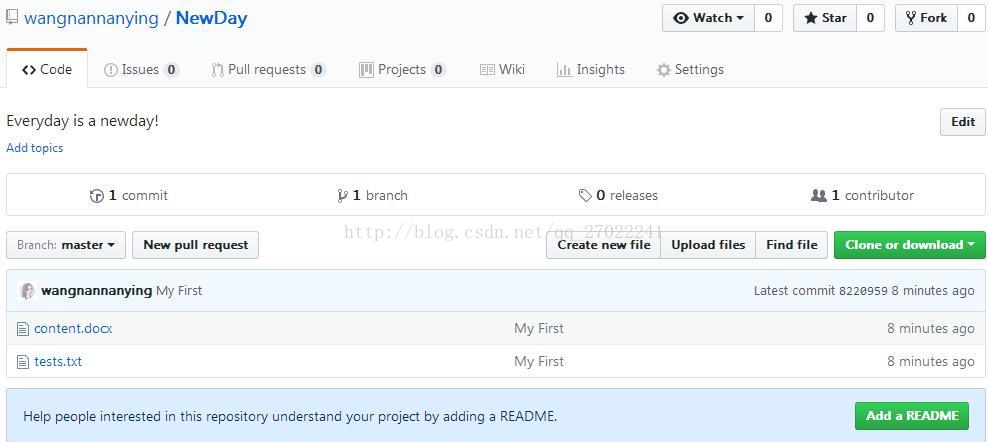Edit the repository description
Viewport: 988px width, 442px height.
point(963,122)
